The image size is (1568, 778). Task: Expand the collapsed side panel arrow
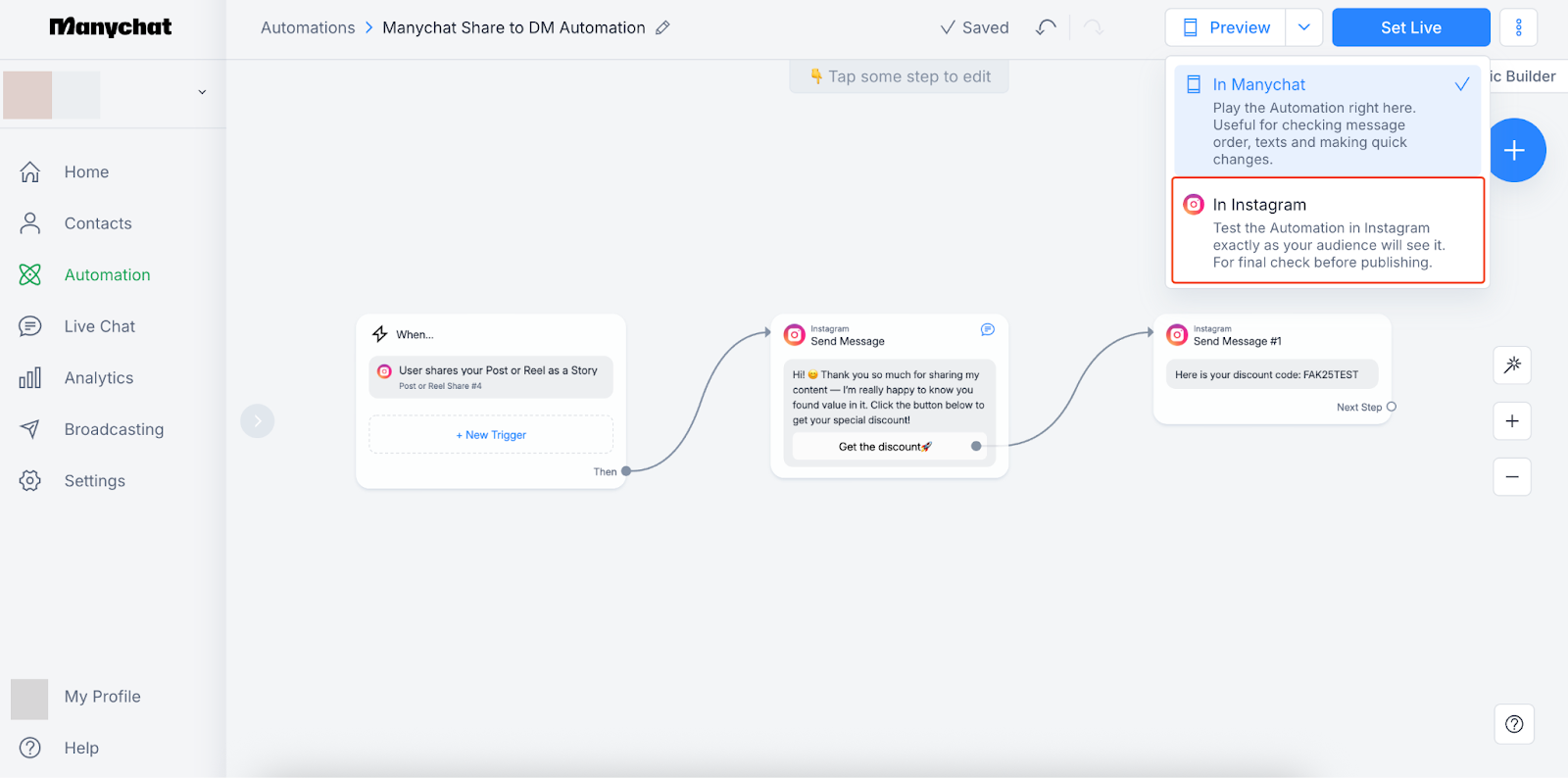coord(257,421)
